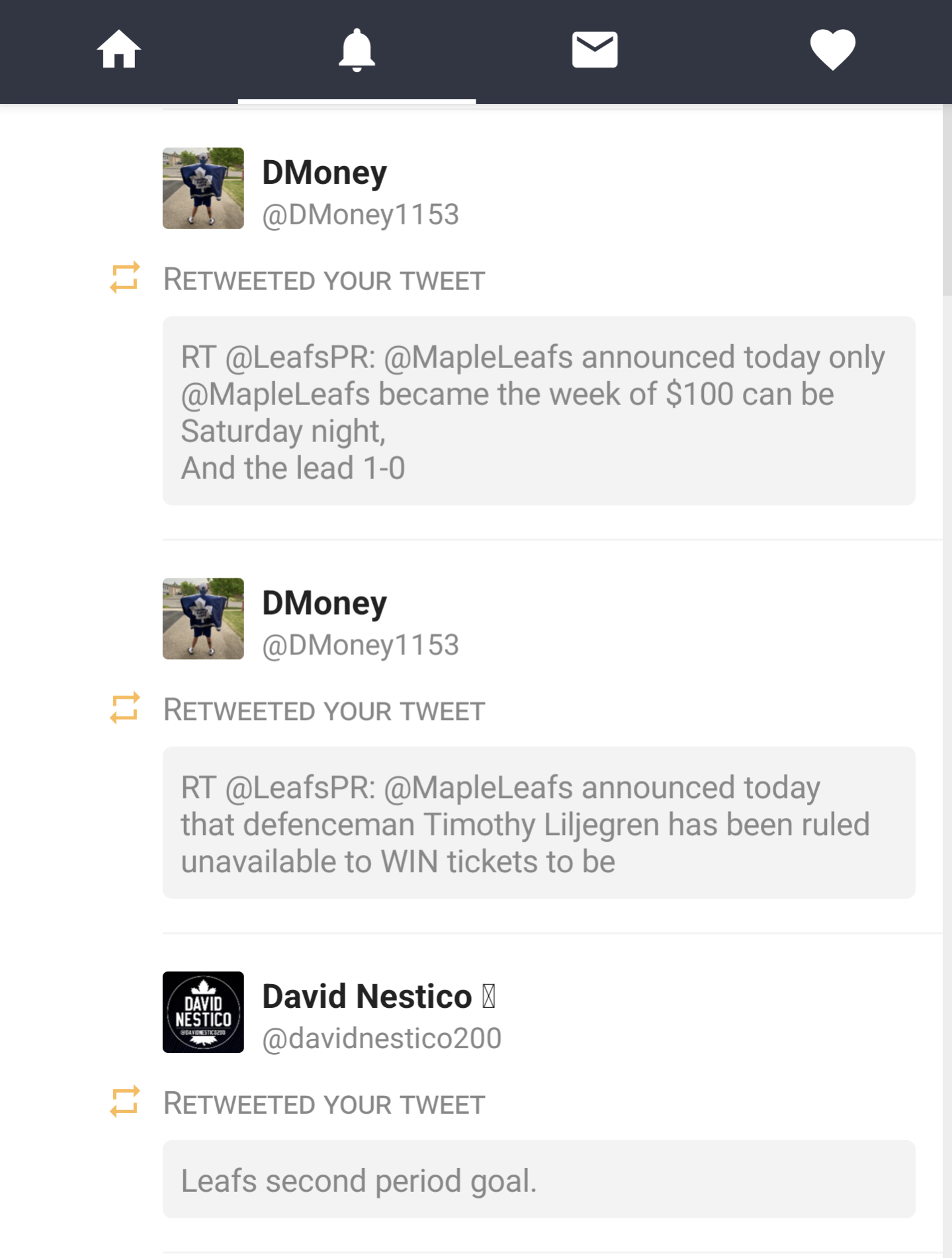Open the @DMoney1153 username link
The height and width of the screenshot is (1258, 952).
pos(361,214)
